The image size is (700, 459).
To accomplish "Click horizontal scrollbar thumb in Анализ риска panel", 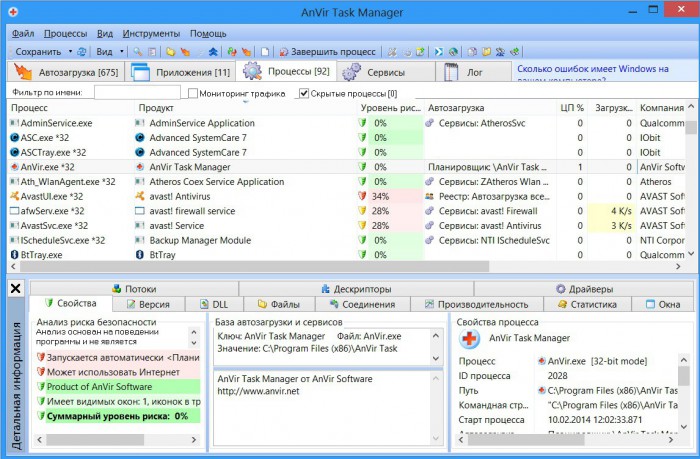I will [95, 440].
